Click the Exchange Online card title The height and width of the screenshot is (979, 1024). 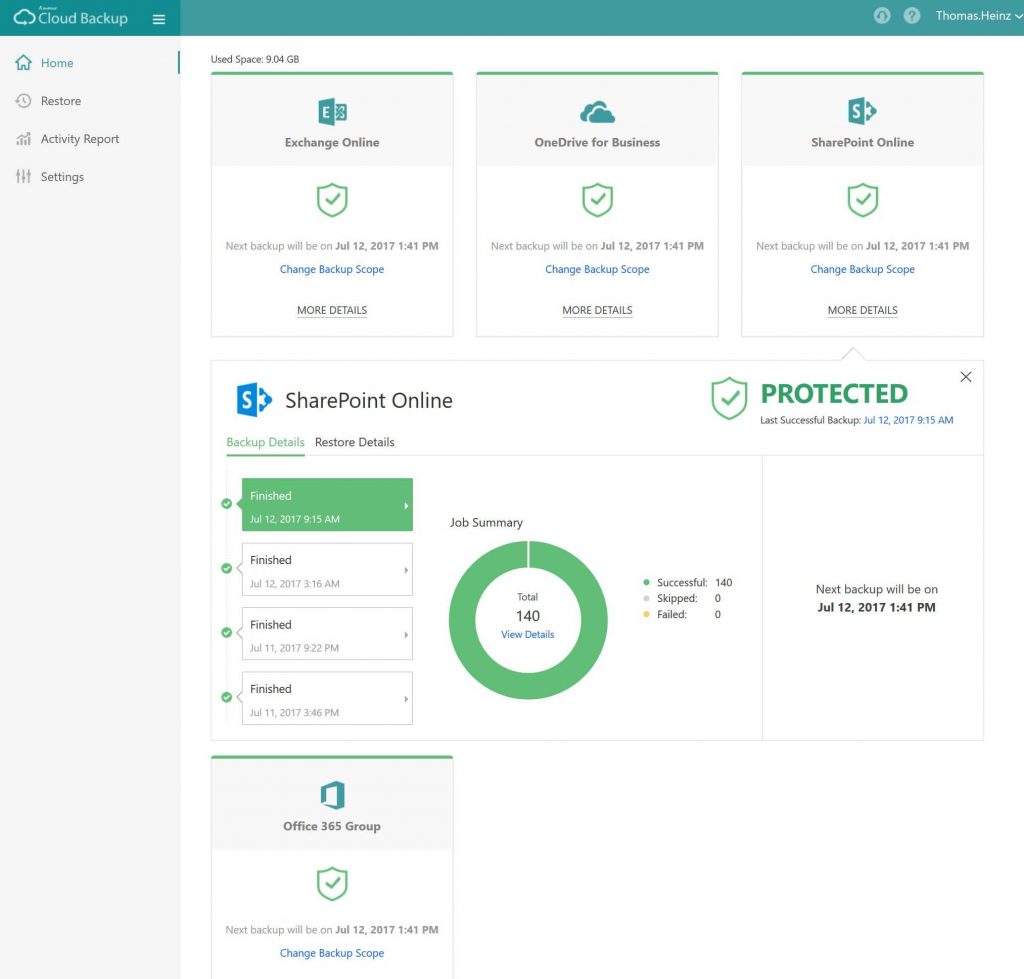pos(332,142)
